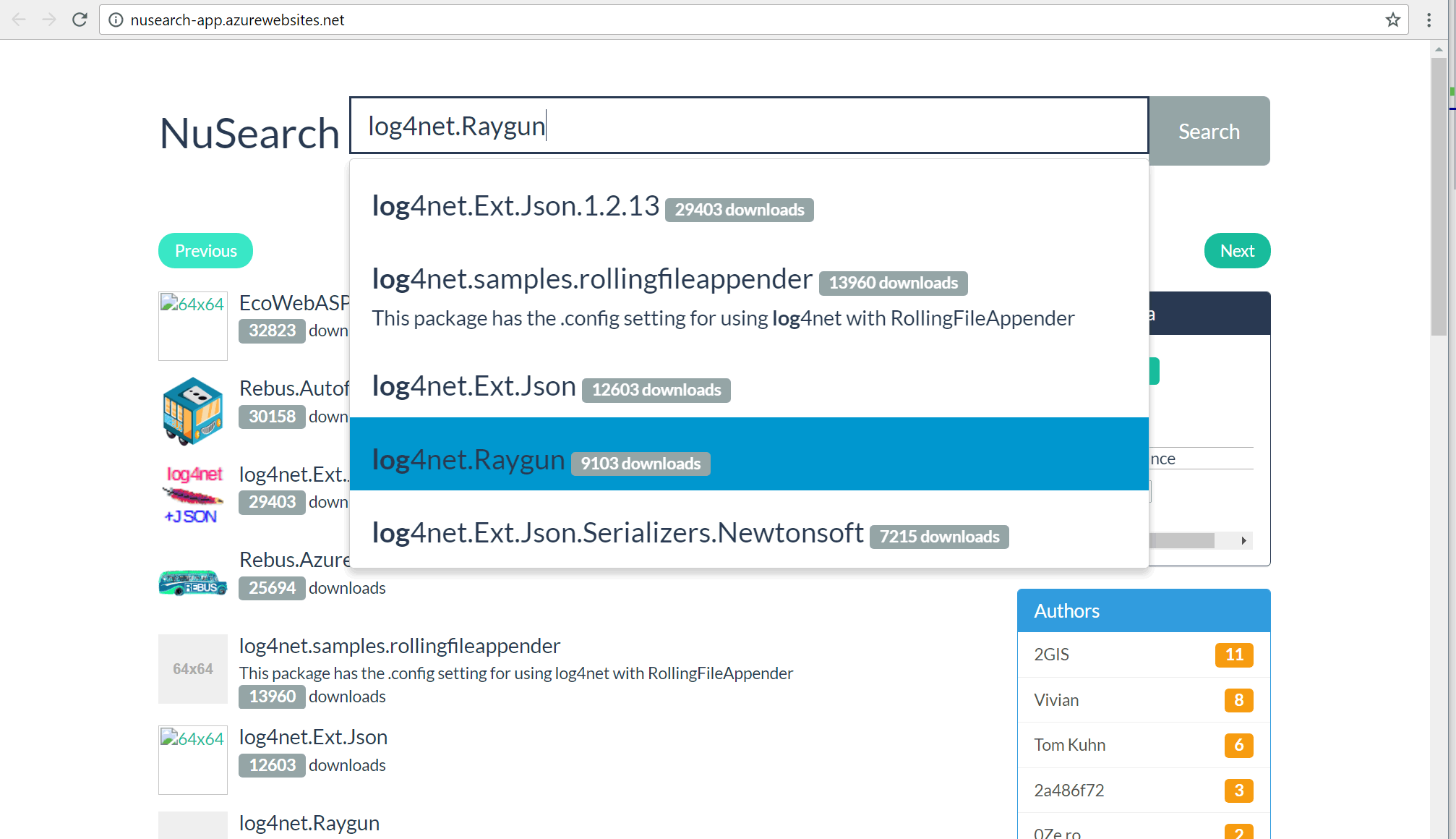Click the page vertical scrollbar thumb
The width and height of the screenshot is (1456, 839).
[x=1439, y=195]
